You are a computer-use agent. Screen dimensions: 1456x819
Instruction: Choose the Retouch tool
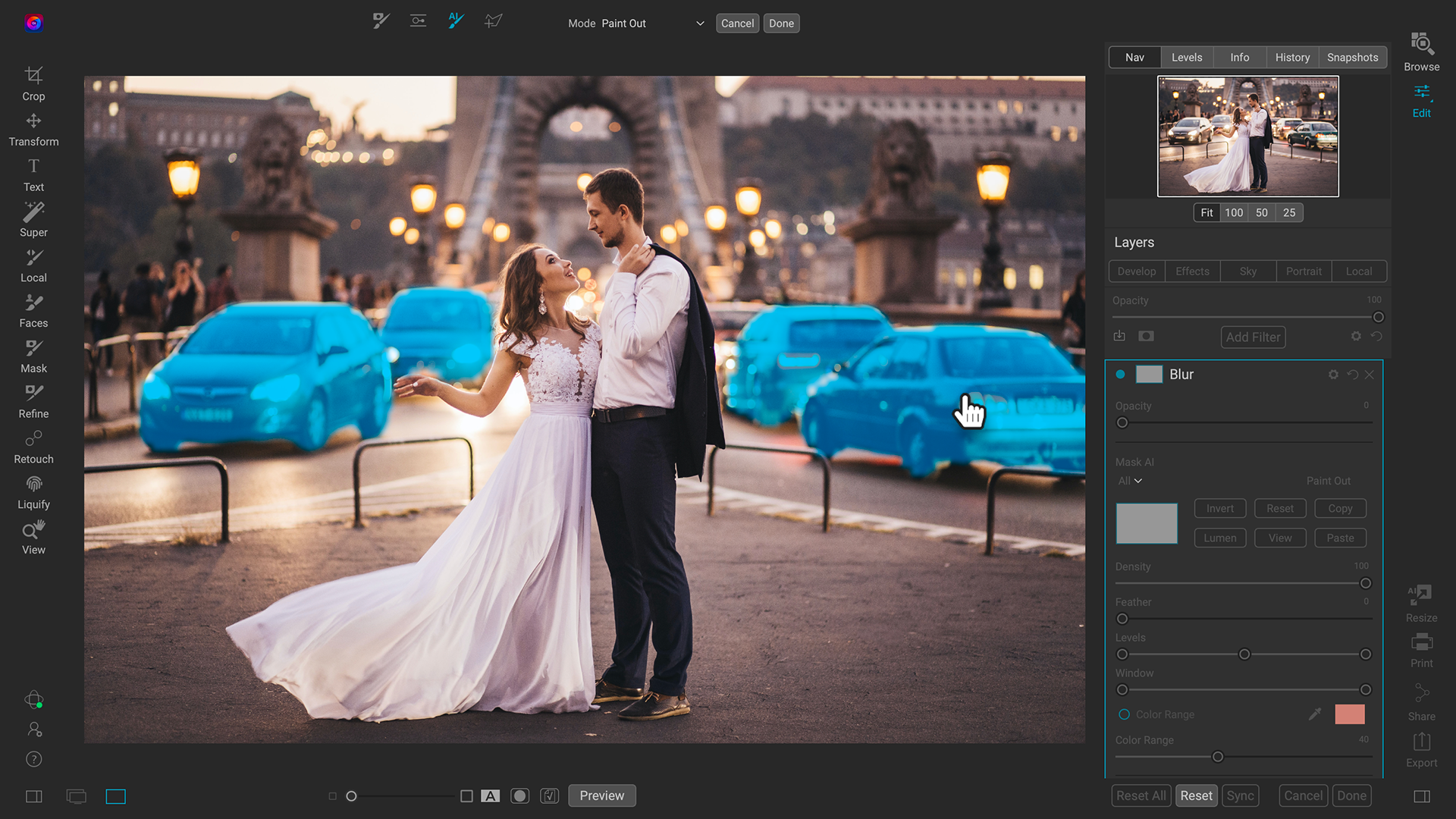pos(33,447)
